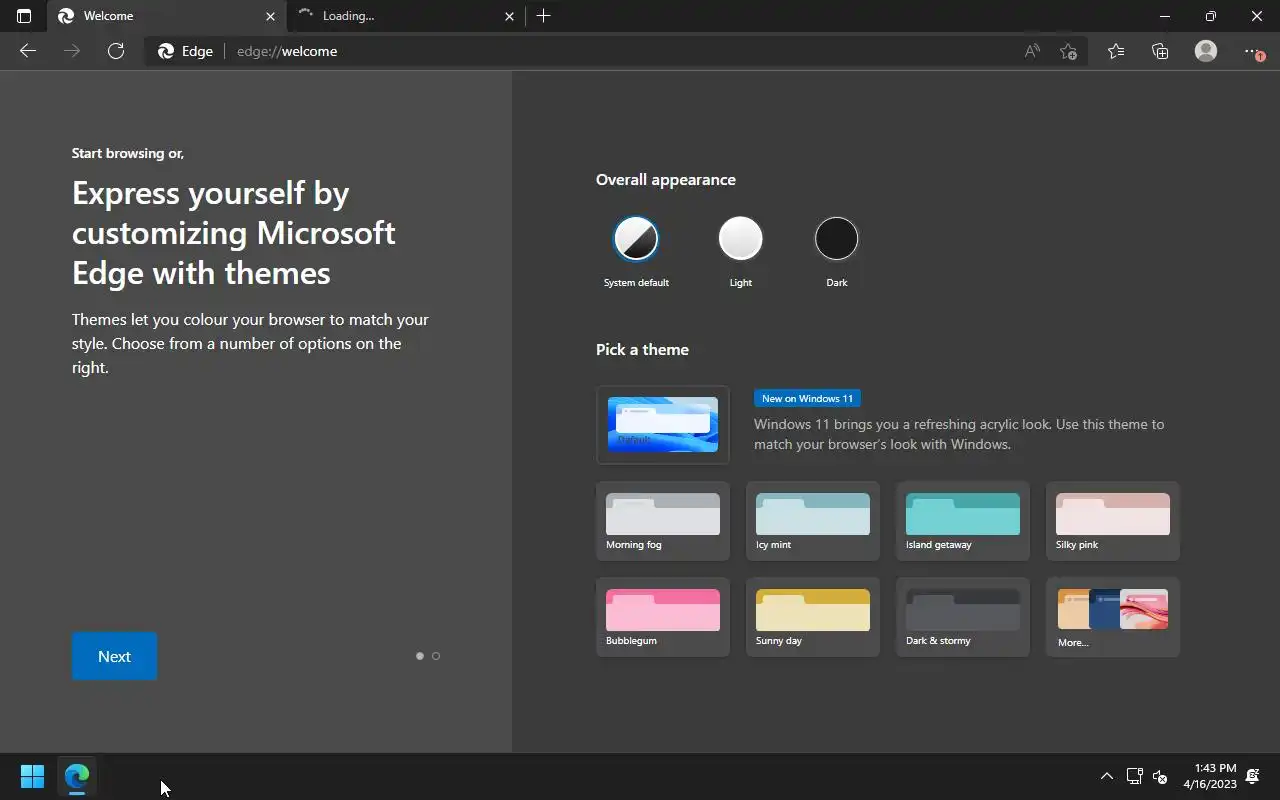The width and height of the screenshot is (1280, 800).
Task: Switch to the Welcome tab
Action: click(x=167, y=16)
